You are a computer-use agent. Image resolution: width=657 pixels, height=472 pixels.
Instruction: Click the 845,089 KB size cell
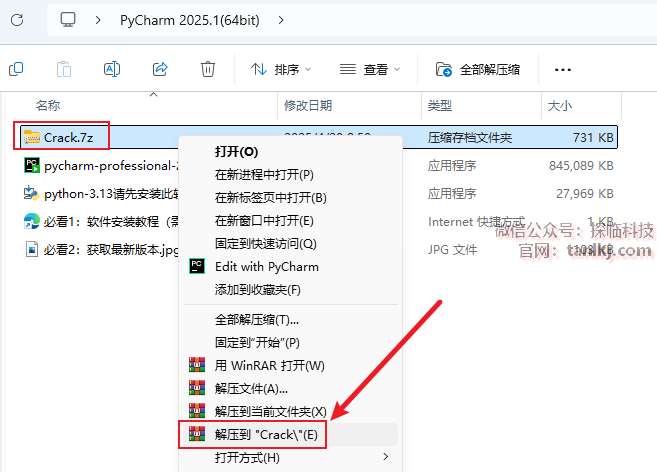click(581, 166)
